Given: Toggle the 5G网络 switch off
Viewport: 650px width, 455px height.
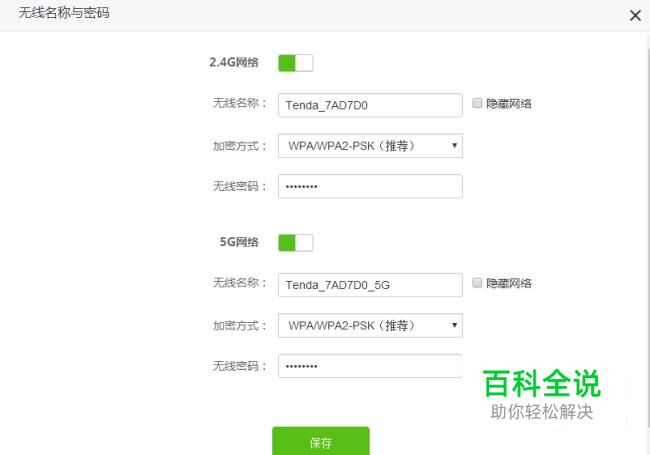Looking at the screenshot, I should tap(296, 243).
